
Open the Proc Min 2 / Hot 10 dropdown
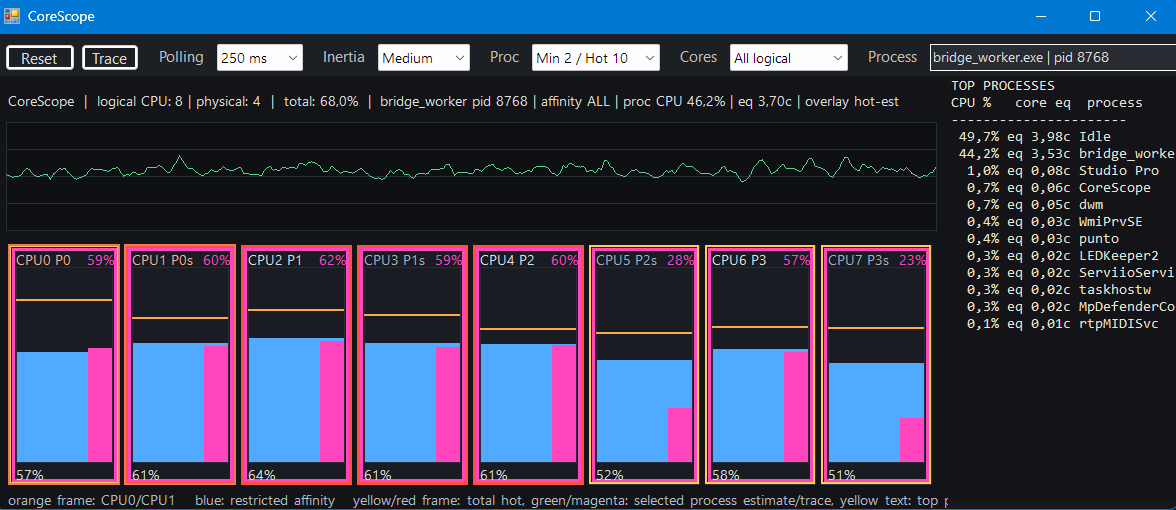(596, 58)
